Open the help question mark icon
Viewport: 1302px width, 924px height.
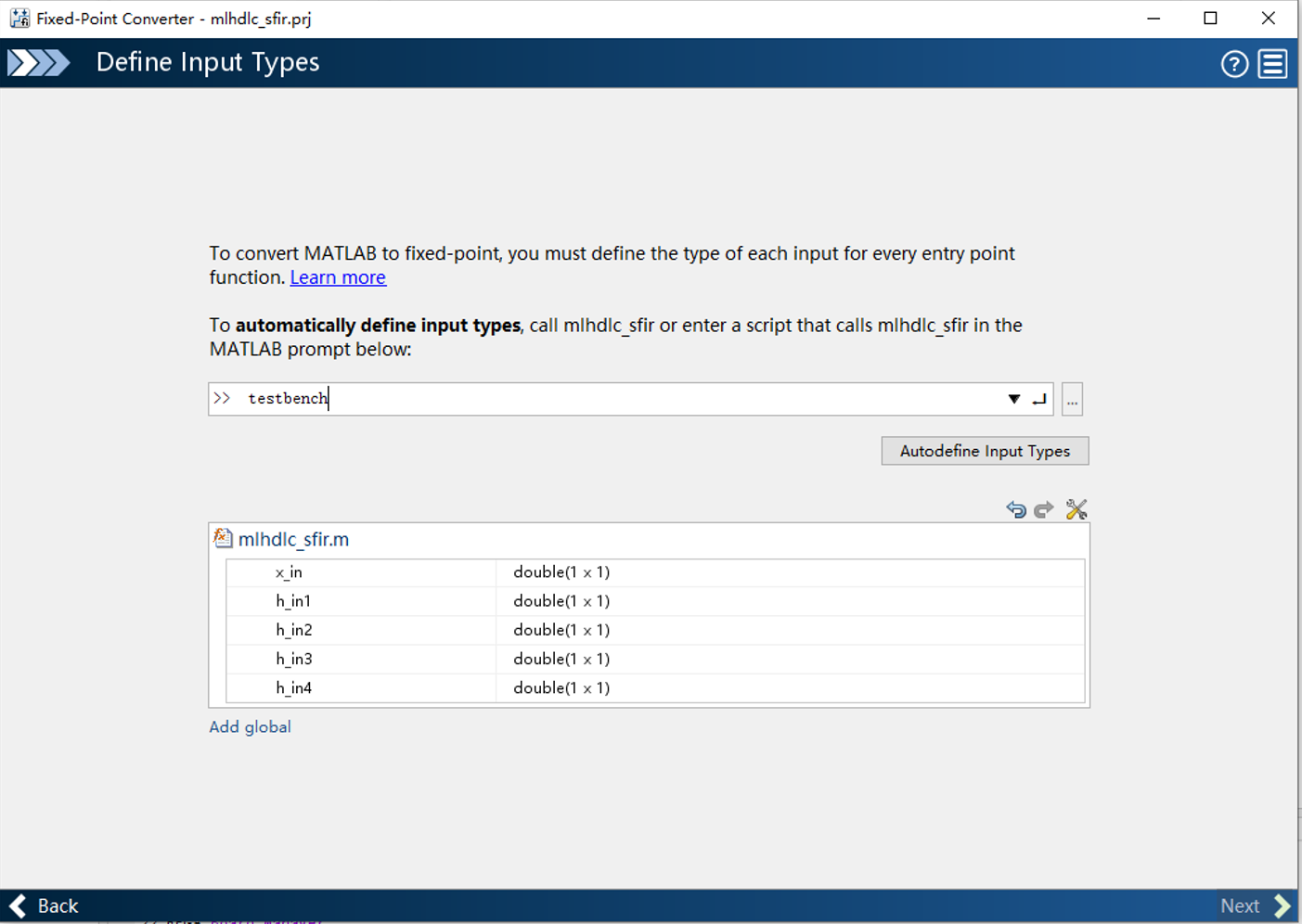click(x=1234, y=64)
